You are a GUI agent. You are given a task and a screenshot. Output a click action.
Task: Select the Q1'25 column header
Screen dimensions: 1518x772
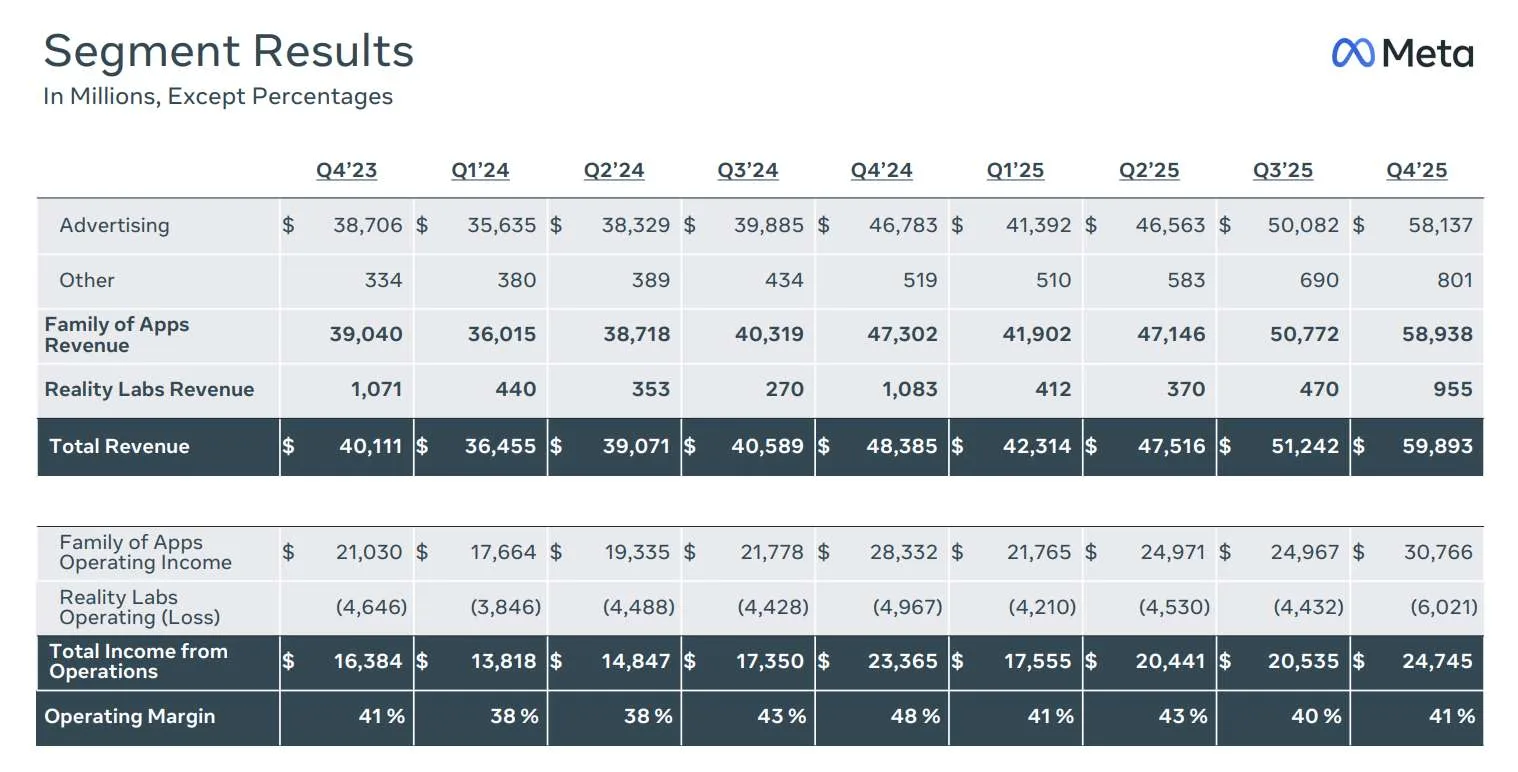tap(1015, 170)
